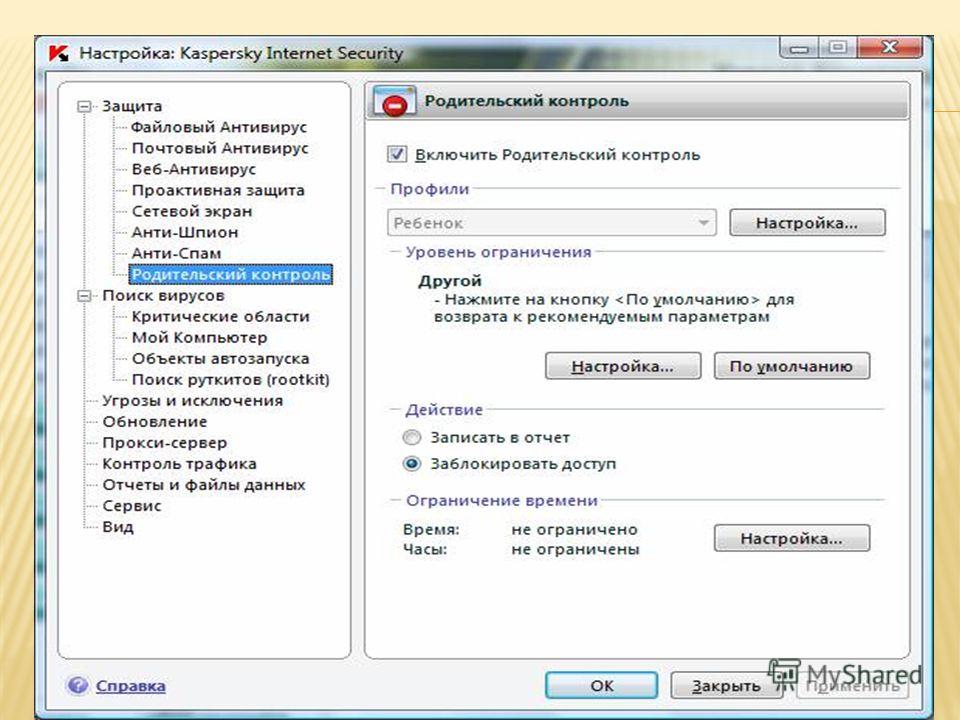Open the Справка help link
The width and height of the screenshot is (960, 720).
coord(130,686)
